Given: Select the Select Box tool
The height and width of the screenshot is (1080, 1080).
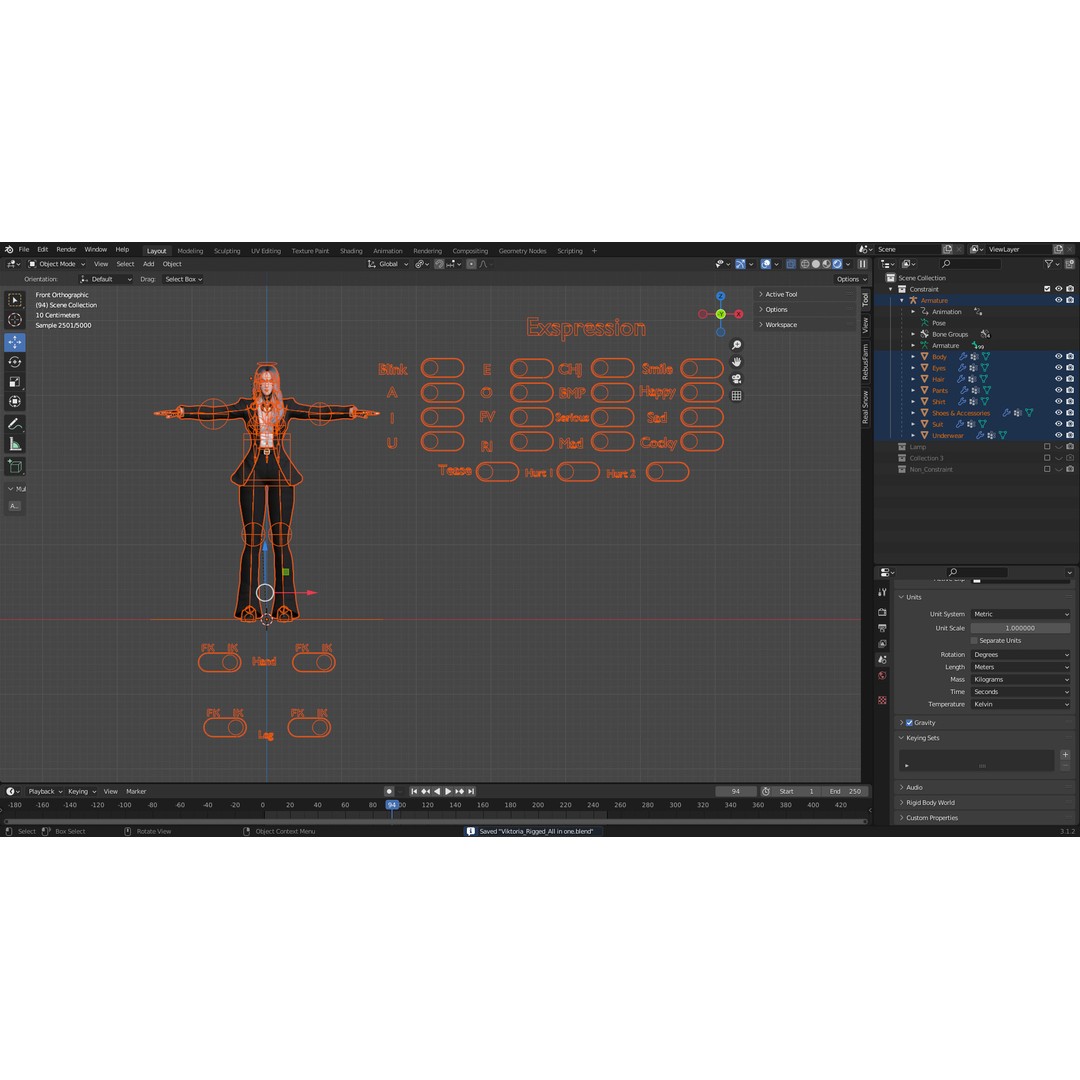Looking at the screenshot, I should pos(14,300).
